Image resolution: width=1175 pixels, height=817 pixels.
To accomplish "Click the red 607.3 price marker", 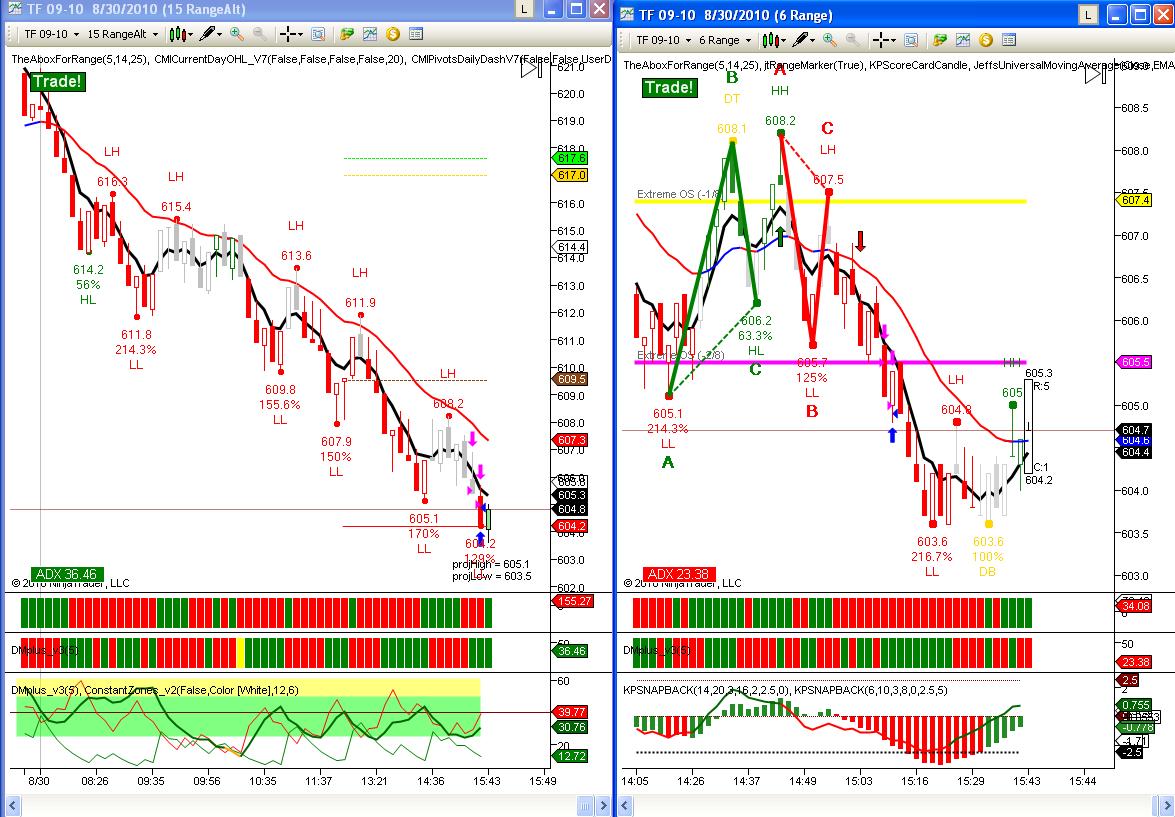I will click(x=570, y=440).
